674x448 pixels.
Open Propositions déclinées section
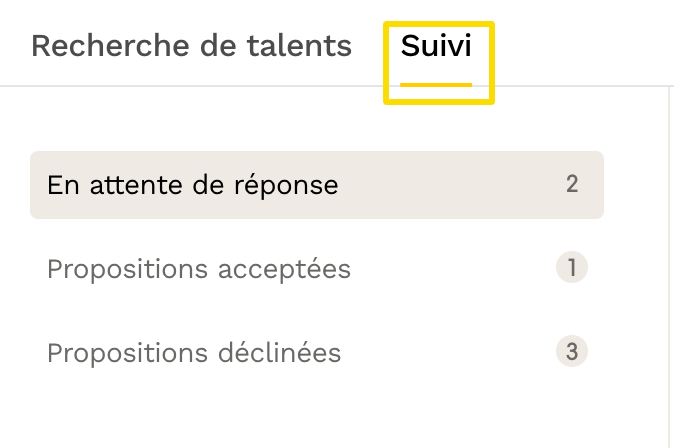(x=194, y=353)
